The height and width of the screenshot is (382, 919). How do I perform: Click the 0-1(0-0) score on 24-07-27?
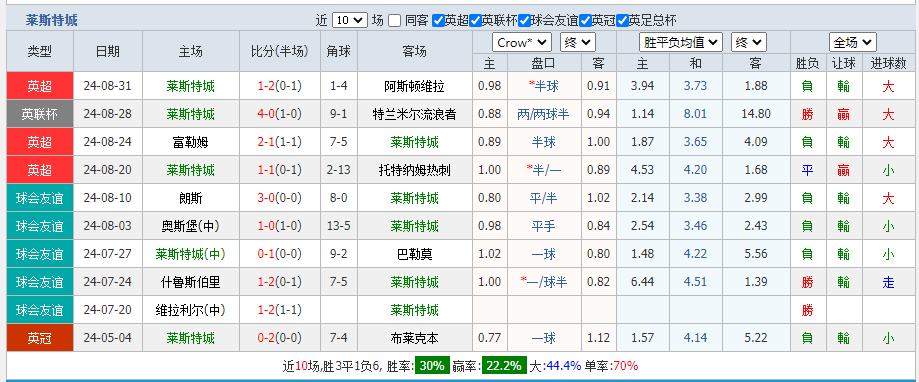point(280,254)
